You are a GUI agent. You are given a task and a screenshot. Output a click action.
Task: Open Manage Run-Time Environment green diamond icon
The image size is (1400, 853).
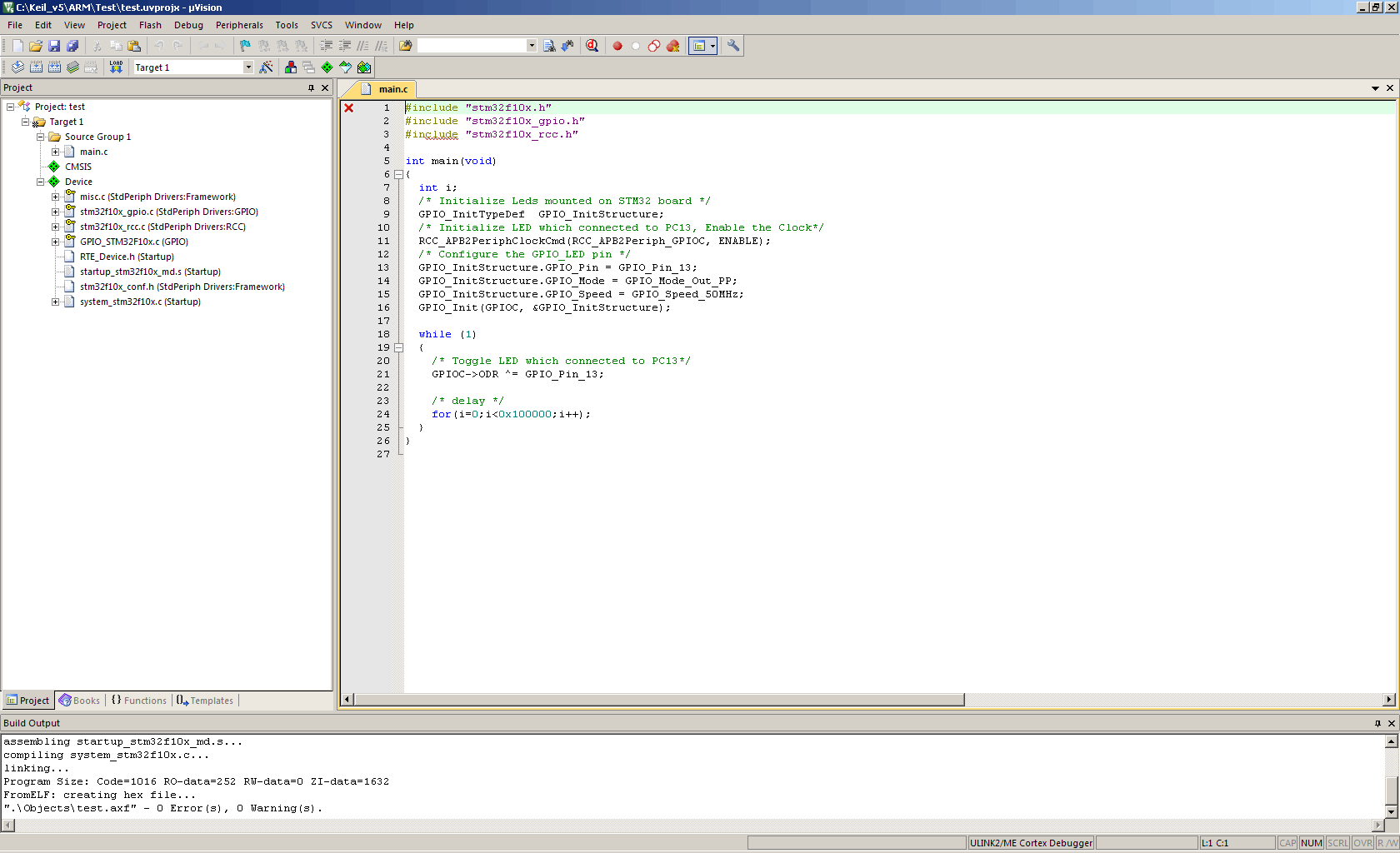(x=327, y=67)
